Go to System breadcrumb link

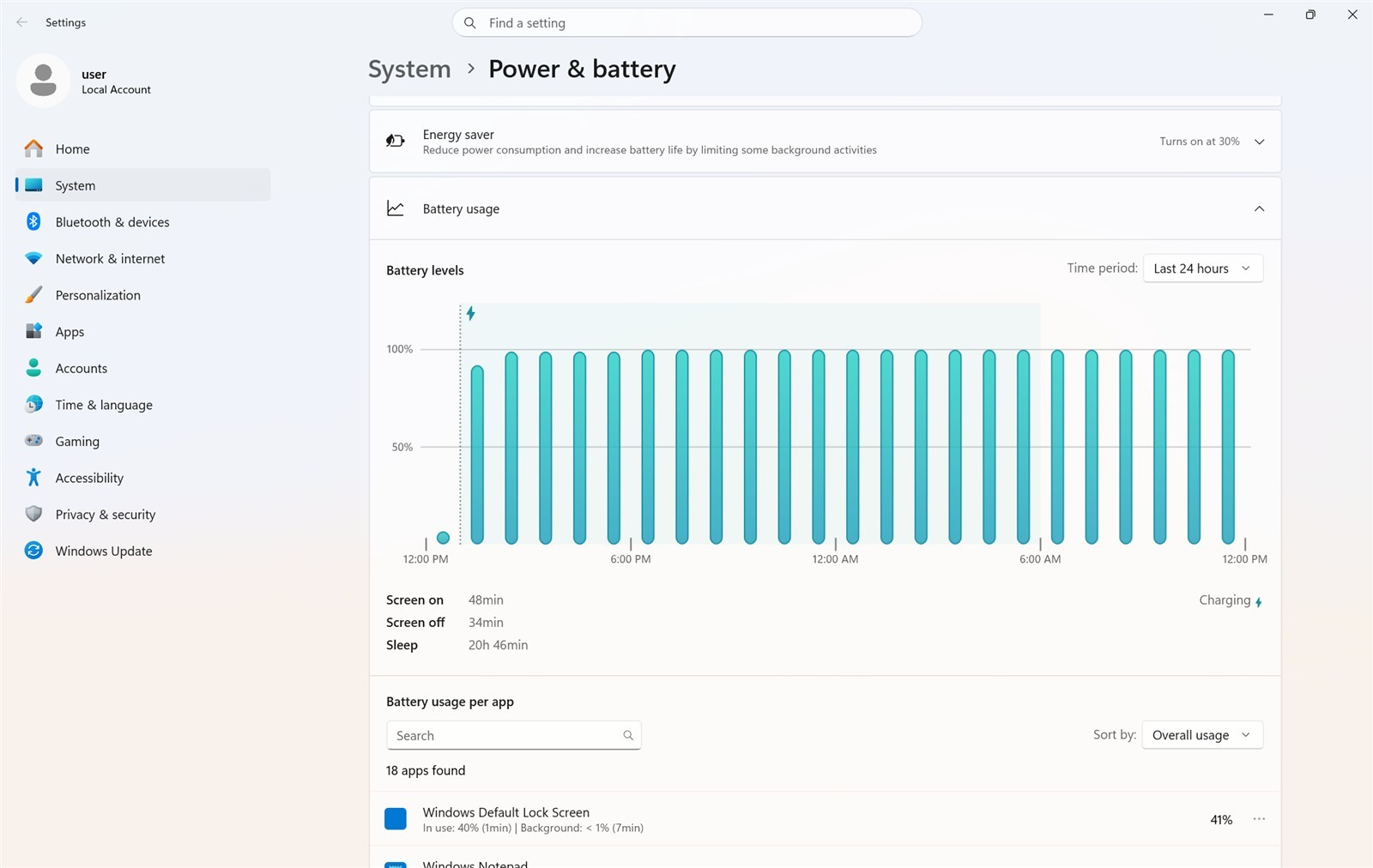tap(409, 69)
